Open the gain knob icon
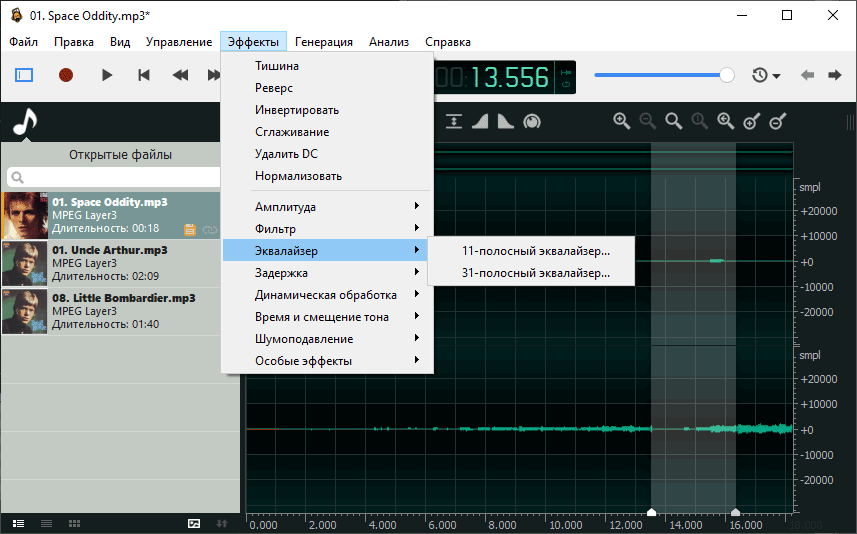The width and height of the screenshot is (857, 534). pyautogui.click(x=532, y=121)
